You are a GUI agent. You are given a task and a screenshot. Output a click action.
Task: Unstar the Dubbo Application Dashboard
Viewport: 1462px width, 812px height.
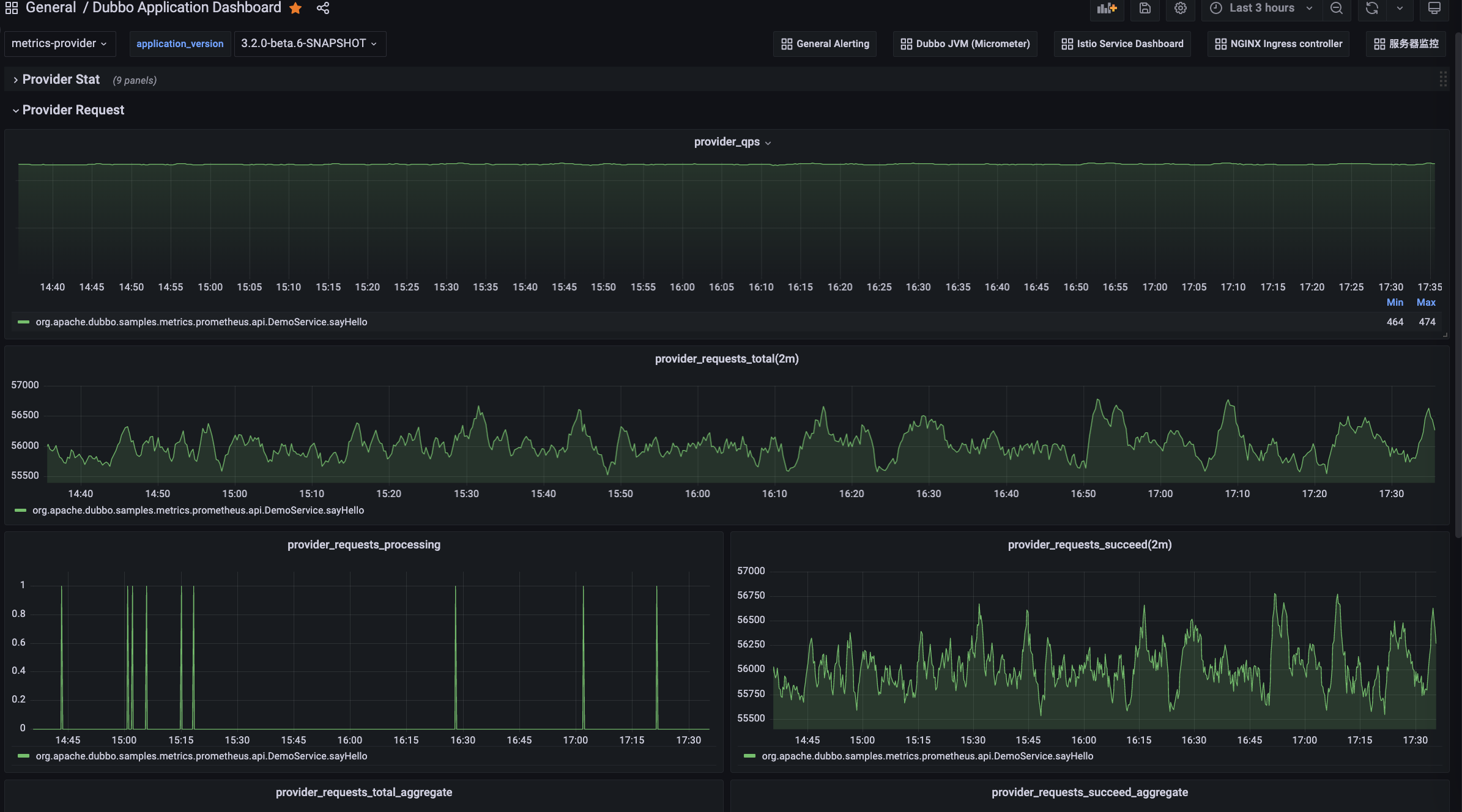coord(295,8)
